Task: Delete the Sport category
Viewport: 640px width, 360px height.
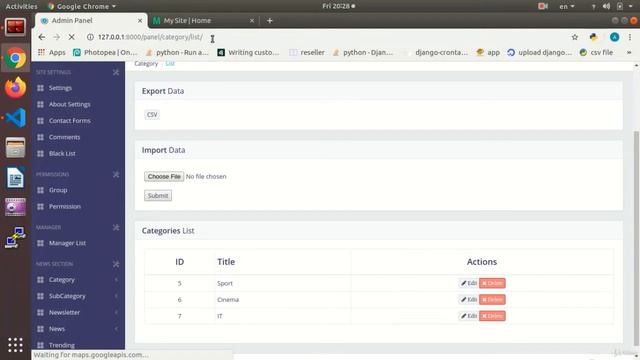Action: [x=492, y=283]
